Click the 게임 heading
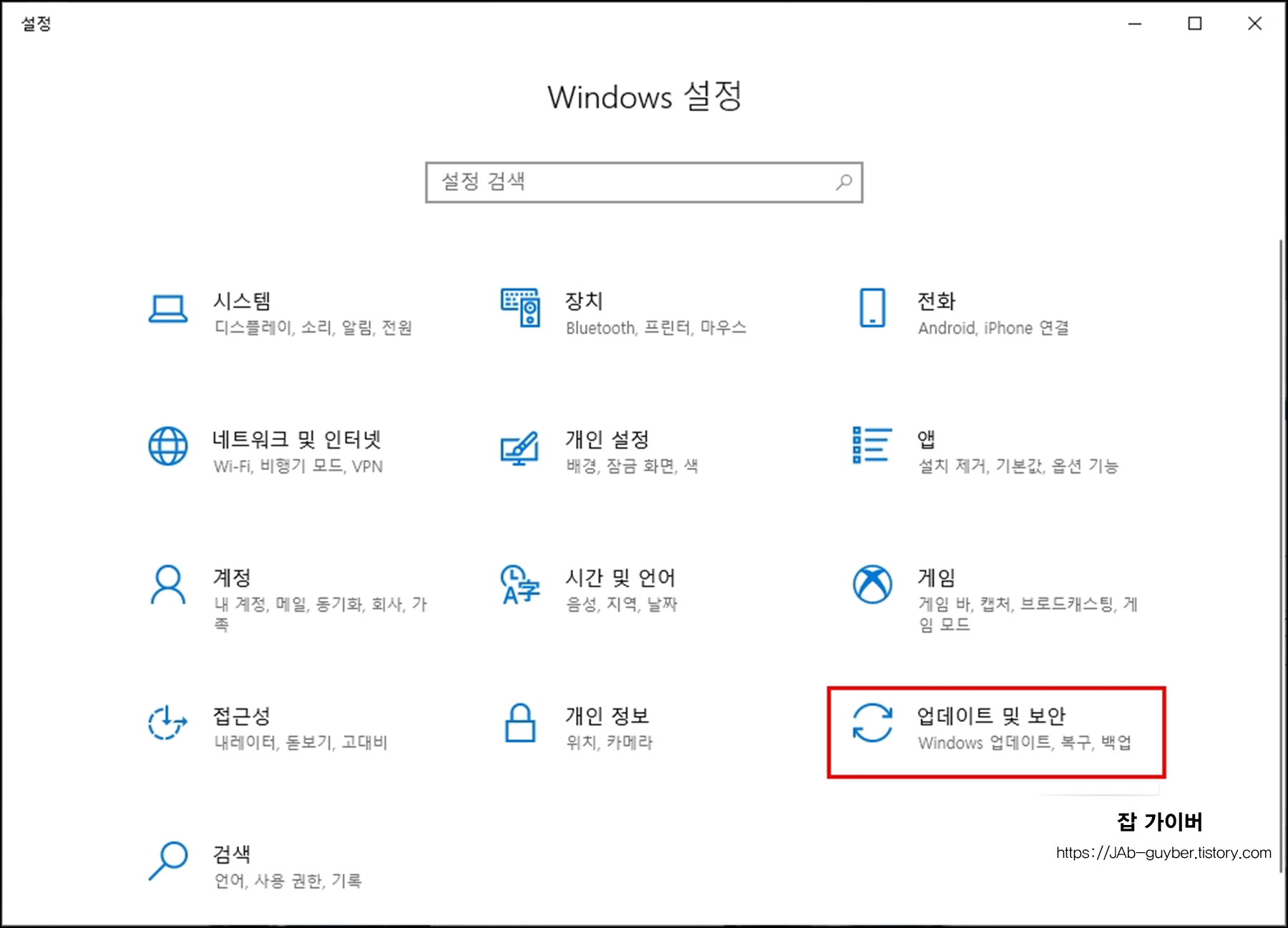1288x928 pixels. tap(937, 577)
